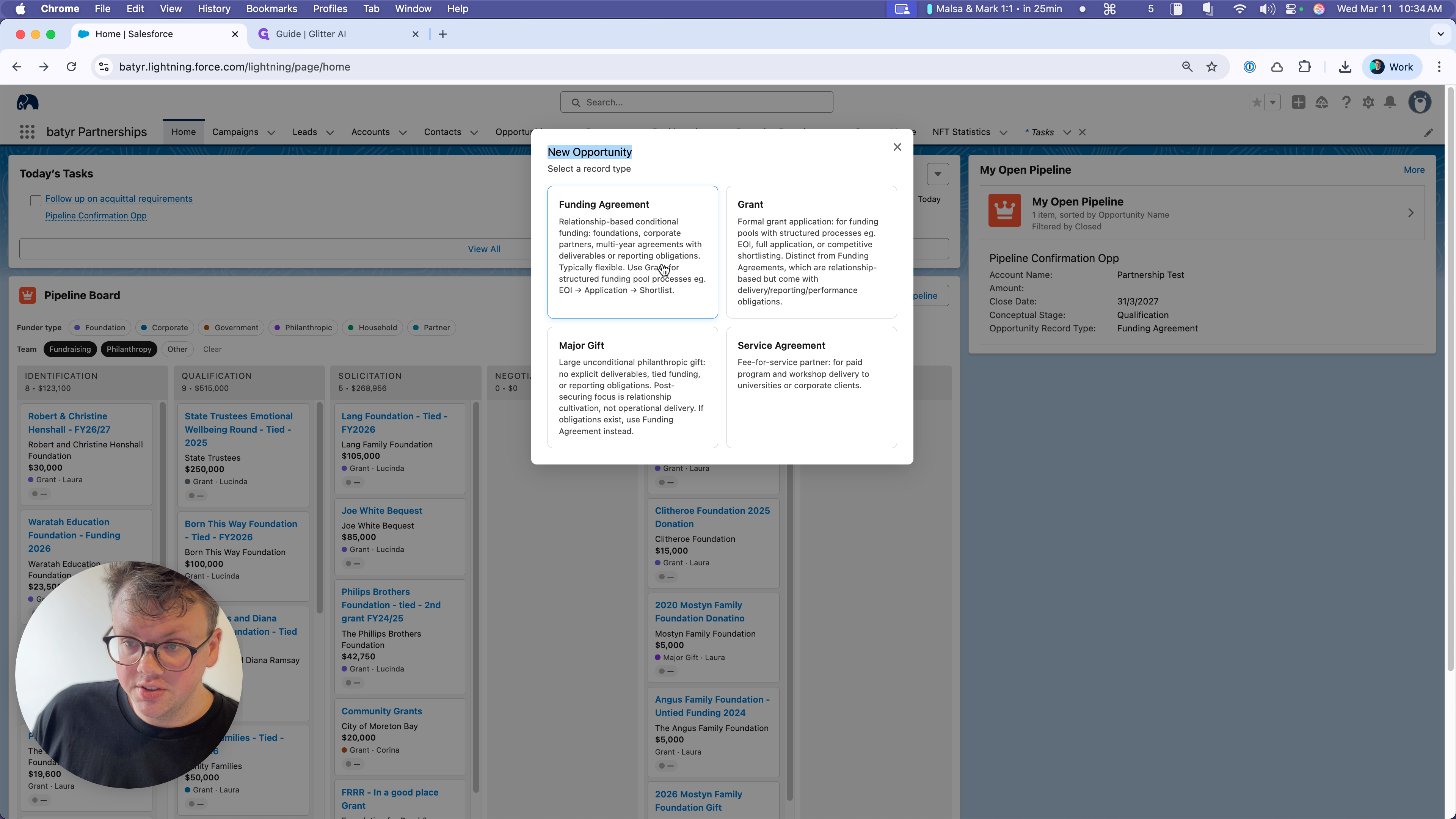
Task: Open the App Launcher grid icon
Action: [27, 132]
